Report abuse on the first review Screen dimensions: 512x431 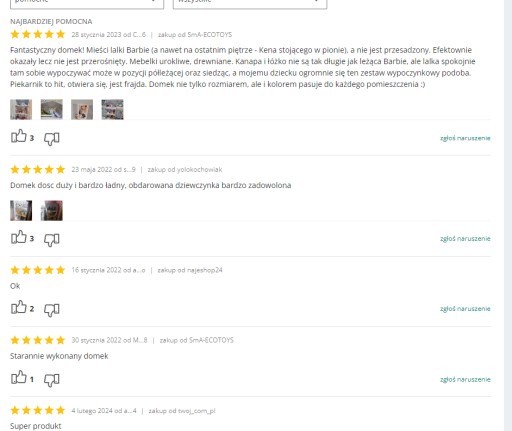pyautogui.click(x=465, y=138)
